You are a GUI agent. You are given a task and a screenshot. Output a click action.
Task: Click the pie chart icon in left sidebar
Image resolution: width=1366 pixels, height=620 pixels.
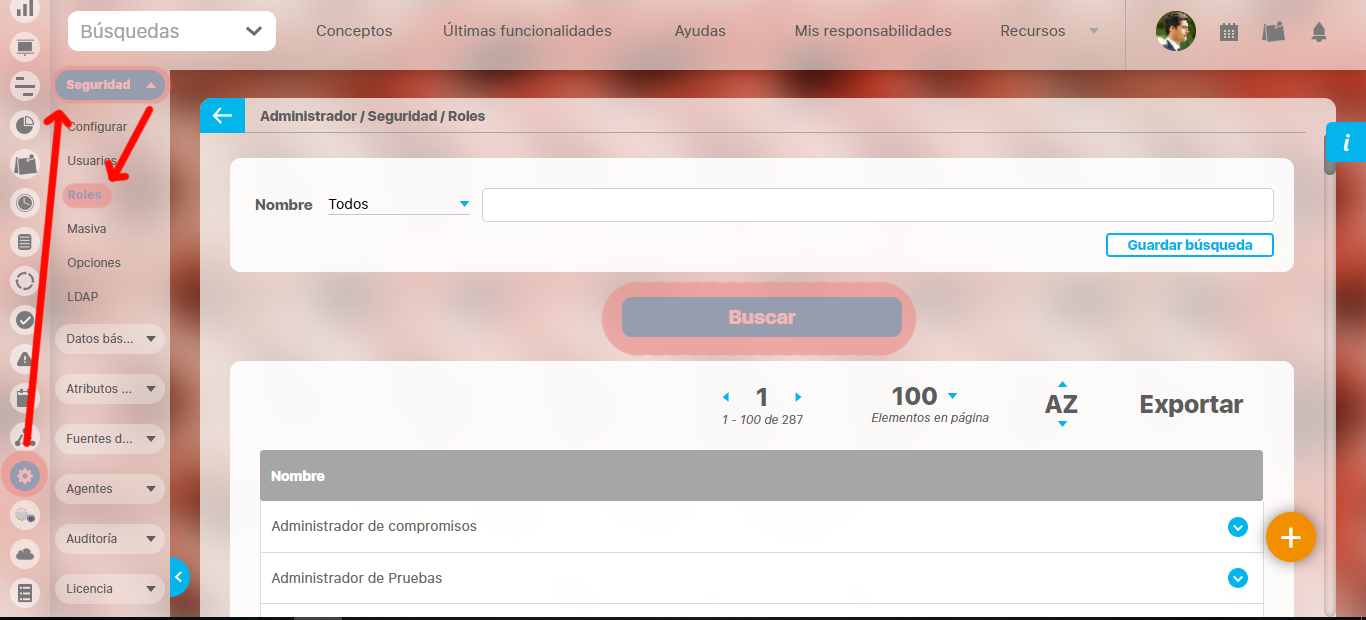[25, 125]
